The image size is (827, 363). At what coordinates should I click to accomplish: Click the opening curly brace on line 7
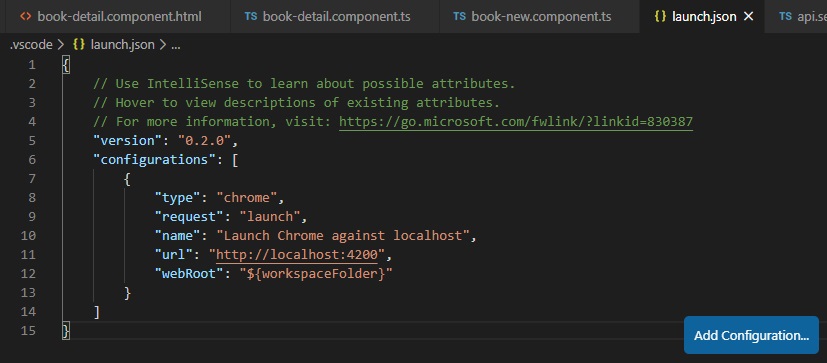[127, 179]
